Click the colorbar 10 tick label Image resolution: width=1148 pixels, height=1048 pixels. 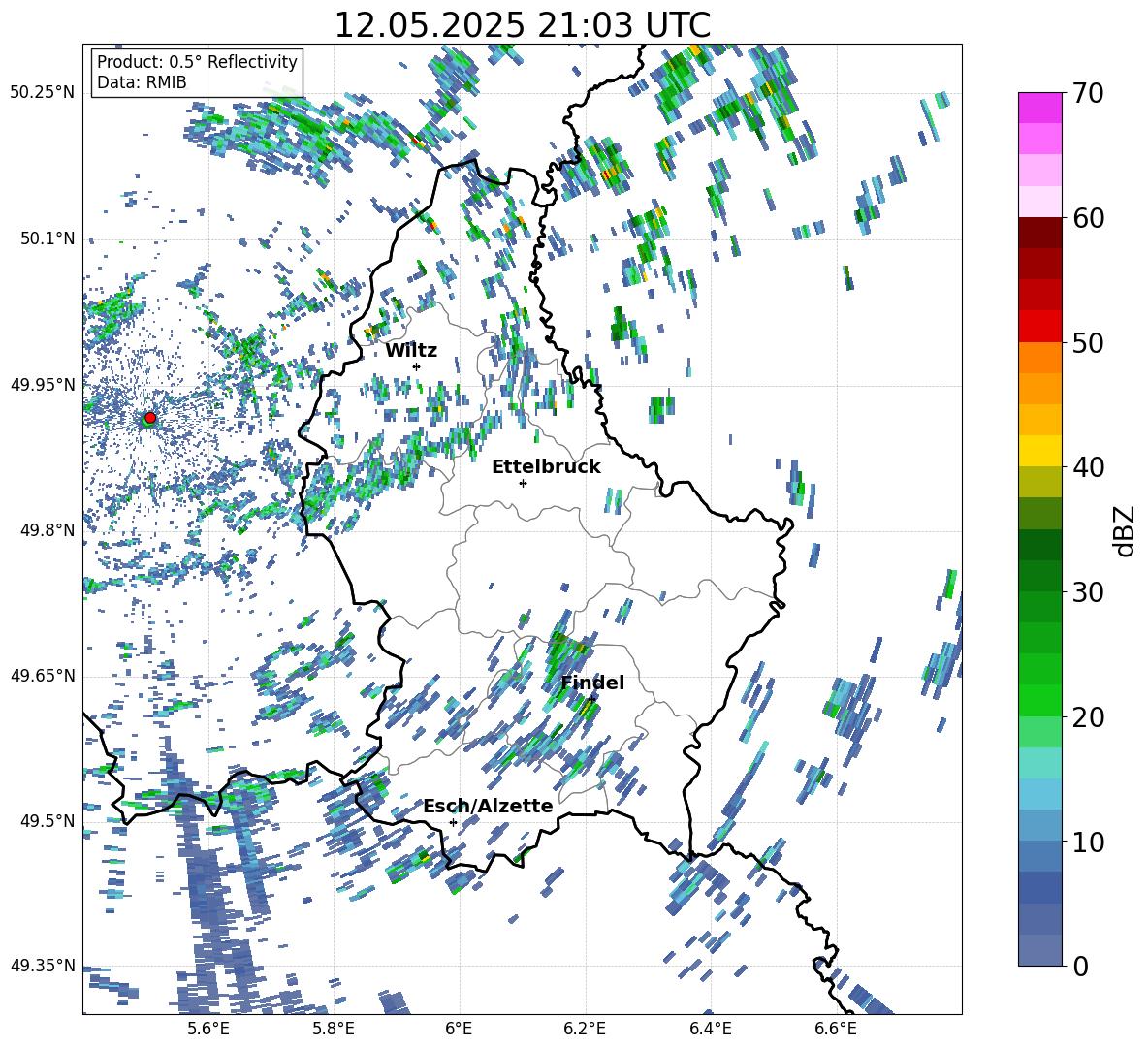[x=1088, y=842]
